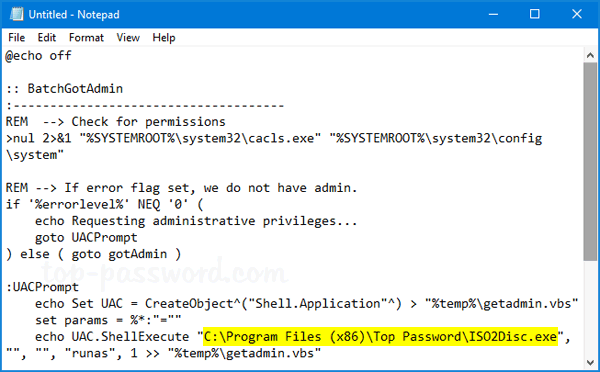The height and width of the screenshot is (372, 600).
Task: Place cursor in highlighted ISO2Disc.exe path
Action: tap(380, 336)
